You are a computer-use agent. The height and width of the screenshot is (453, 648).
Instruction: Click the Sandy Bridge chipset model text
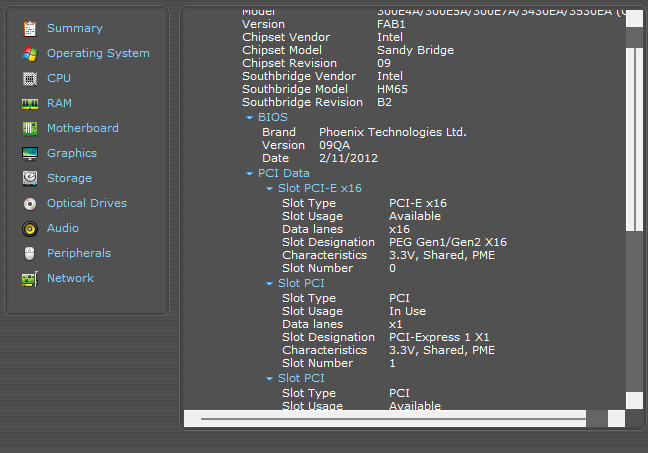click(x=415, y=50)
